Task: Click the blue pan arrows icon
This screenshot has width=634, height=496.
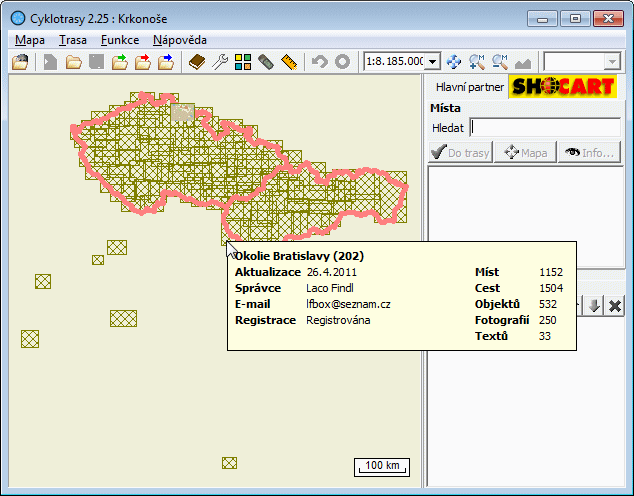Action: point(454,62)
